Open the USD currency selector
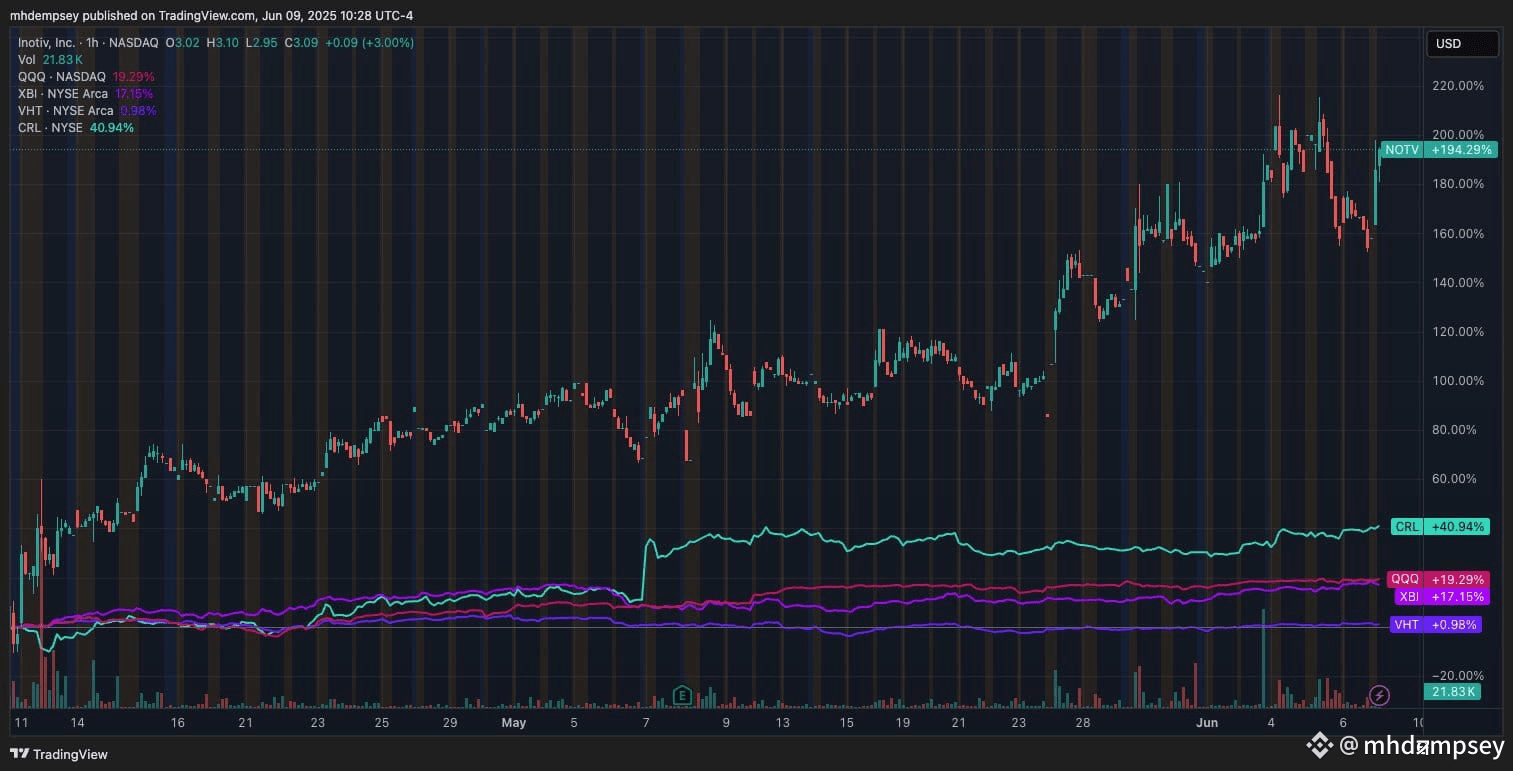Screen dimensions: 1513x771 1462,43
